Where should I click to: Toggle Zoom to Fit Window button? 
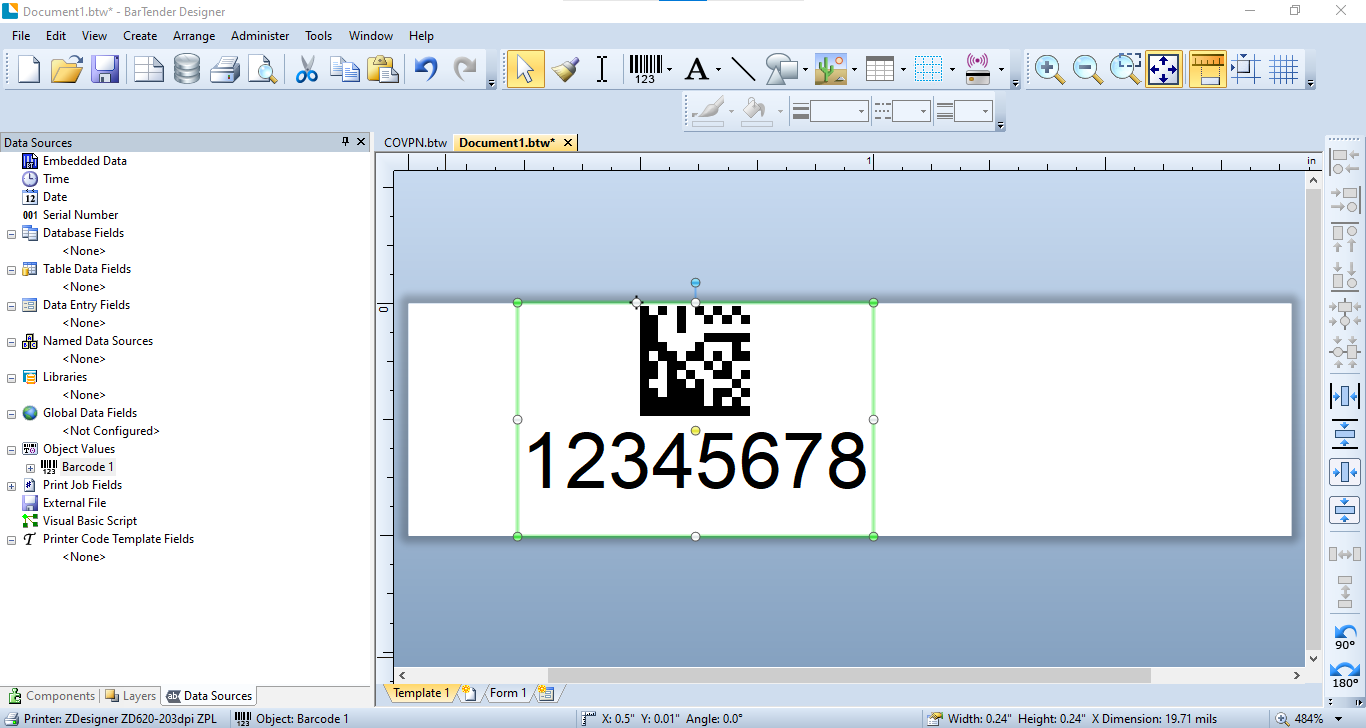(1164, 69)
